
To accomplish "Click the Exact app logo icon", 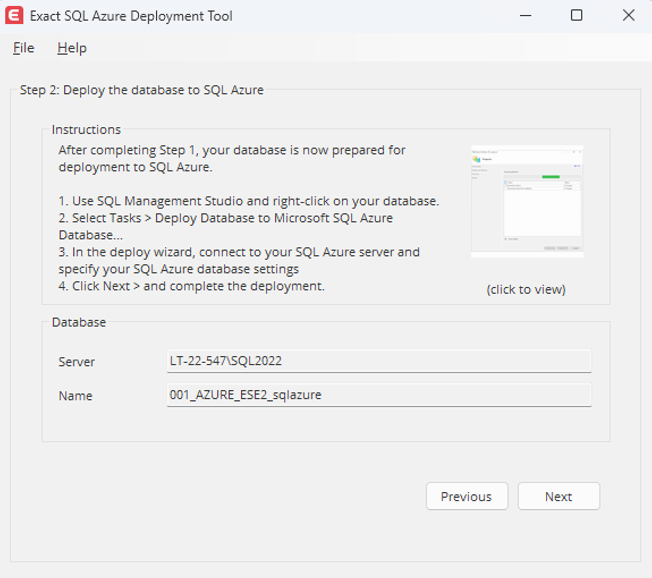I will click(x=14, y=16).
